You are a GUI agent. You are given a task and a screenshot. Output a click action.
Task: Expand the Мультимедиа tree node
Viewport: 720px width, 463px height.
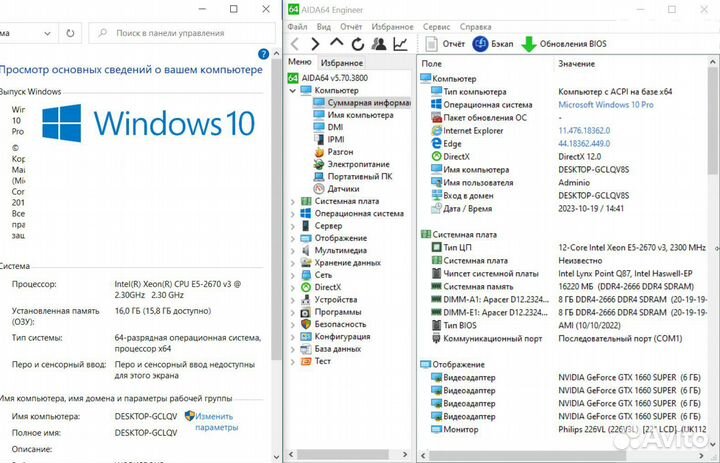click(292, 251)
